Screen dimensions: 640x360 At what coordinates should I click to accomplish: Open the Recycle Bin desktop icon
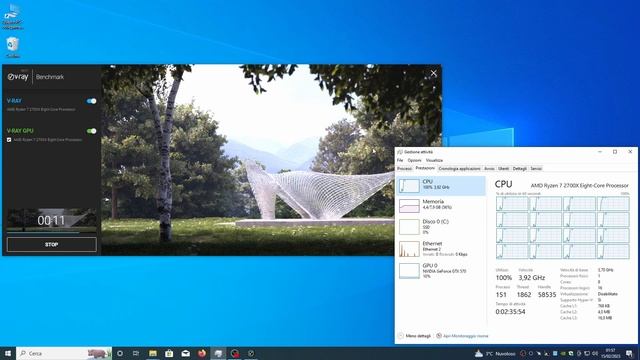point(13,47)
